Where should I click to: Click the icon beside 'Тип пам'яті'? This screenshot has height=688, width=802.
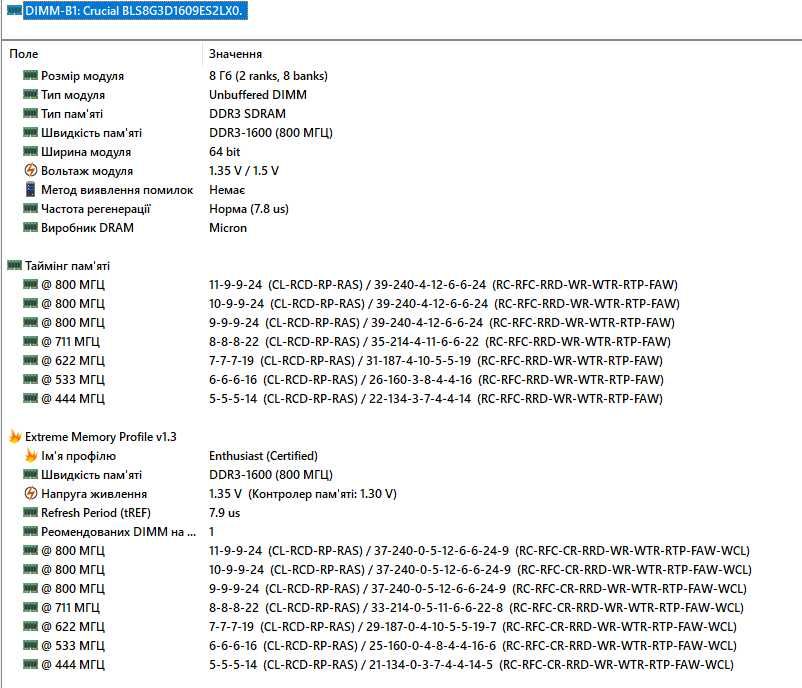pyautogui.click(x=31, y=113)
